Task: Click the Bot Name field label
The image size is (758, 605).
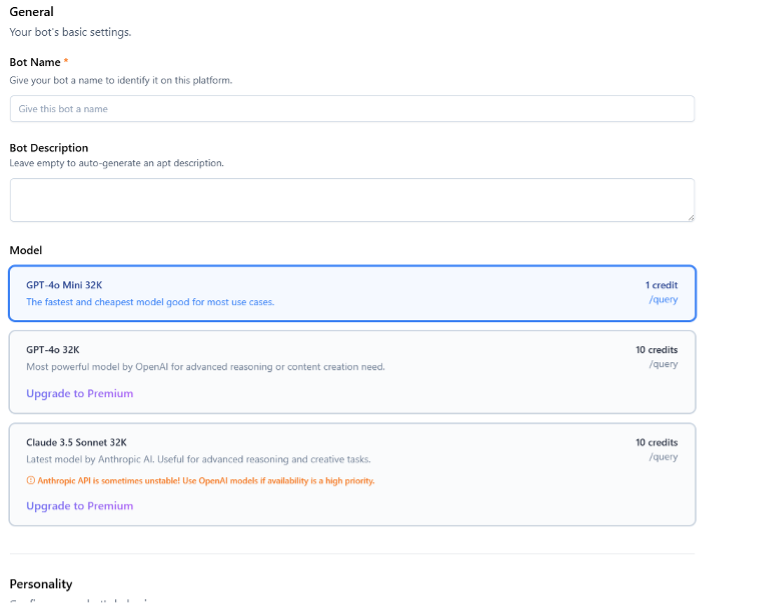Action: (35, 62)
